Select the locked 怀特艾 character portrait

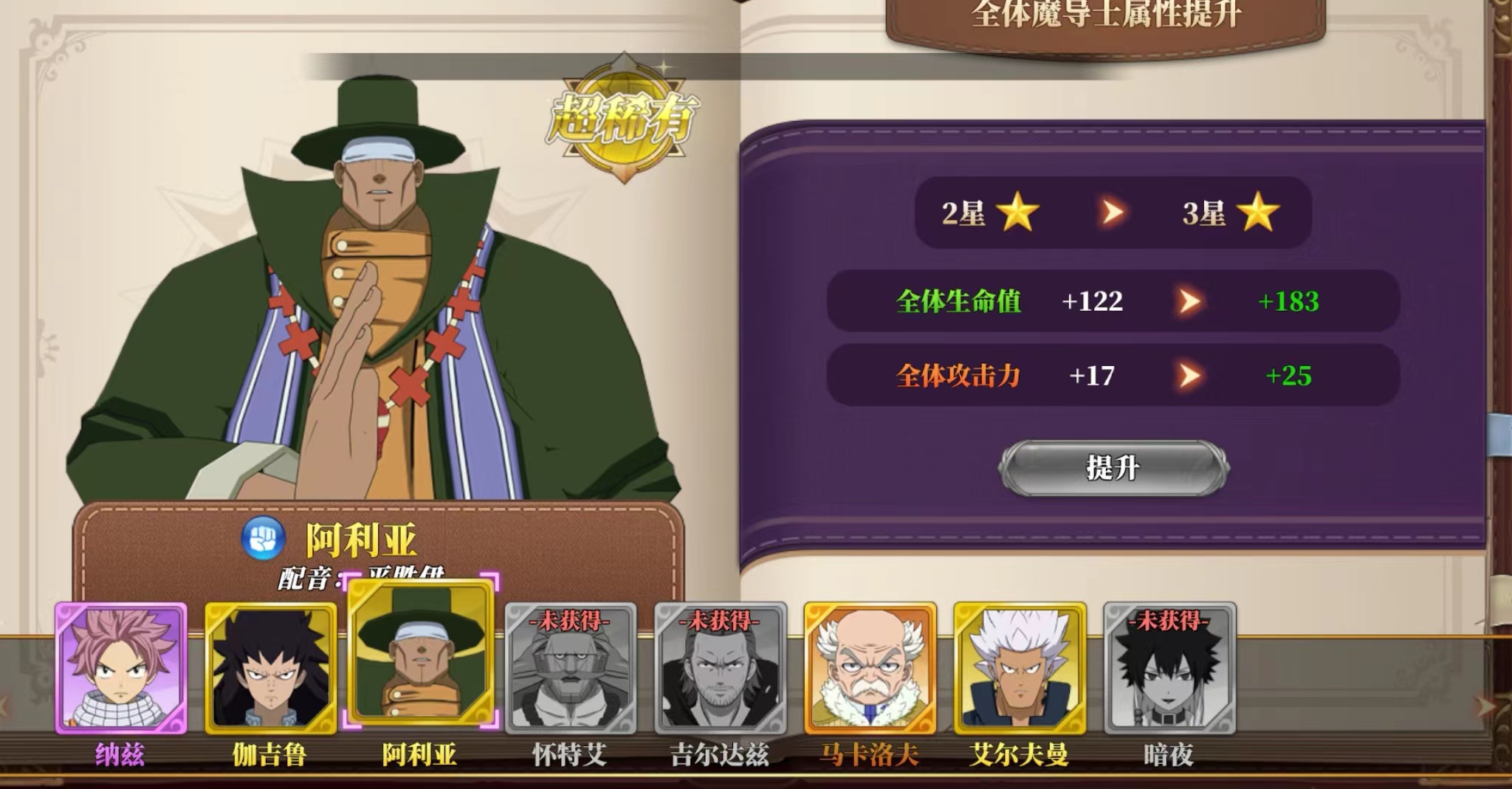point(570,668)
